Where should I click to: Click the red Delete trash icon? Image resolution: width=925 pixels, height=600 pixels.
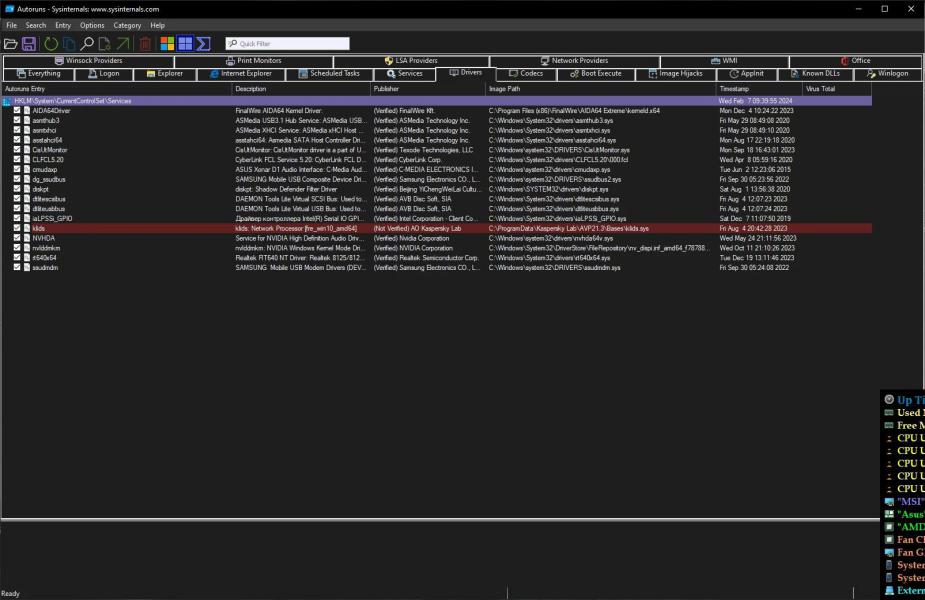[145, 44]
